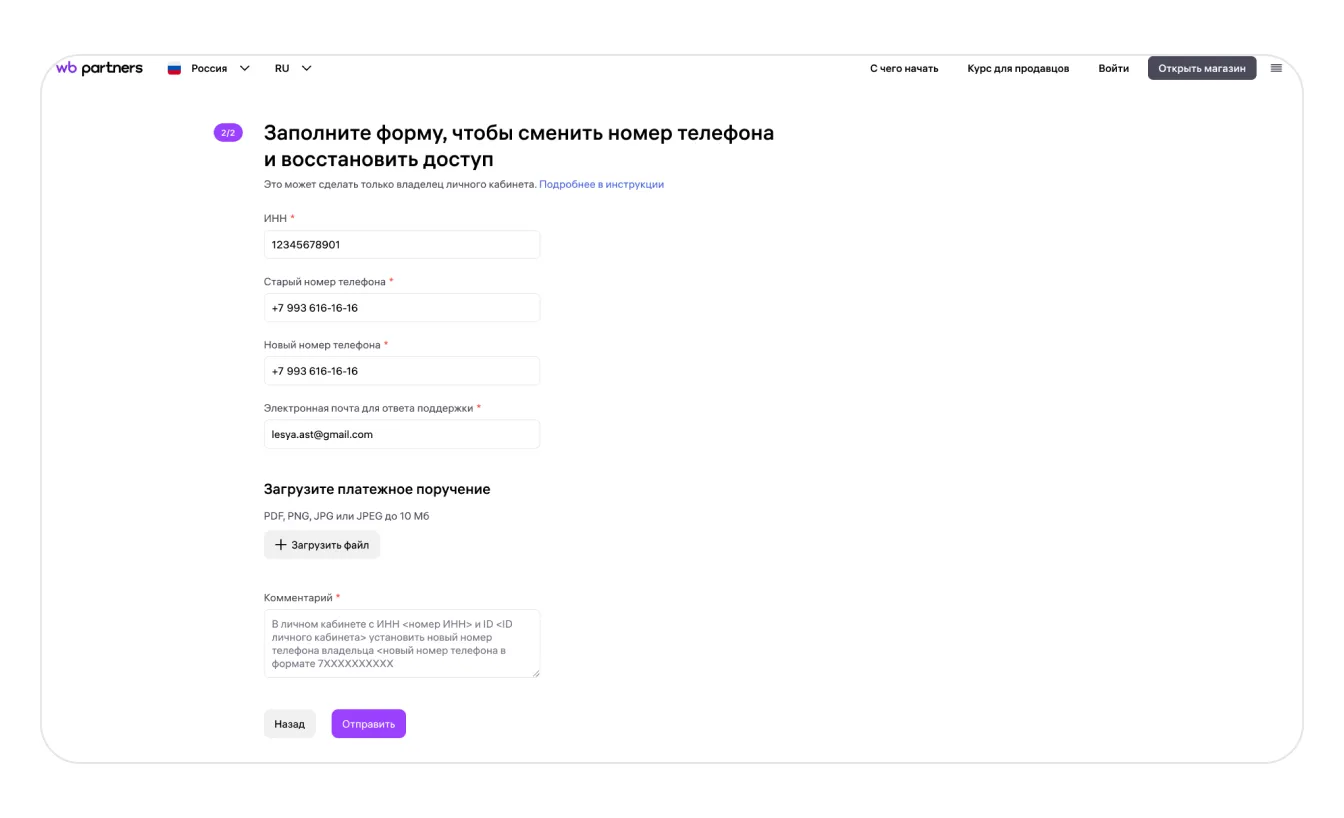Click the «Загрузить файл» button
The height and width of the screenshot is (818, 1344).
322,545
